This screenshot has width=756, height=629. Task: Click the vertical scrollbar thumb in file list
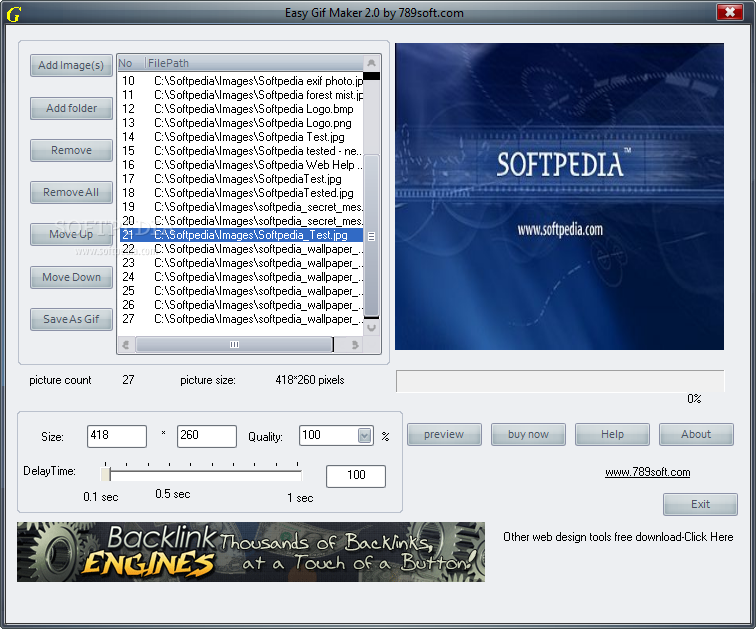click(x=371, y=236)
